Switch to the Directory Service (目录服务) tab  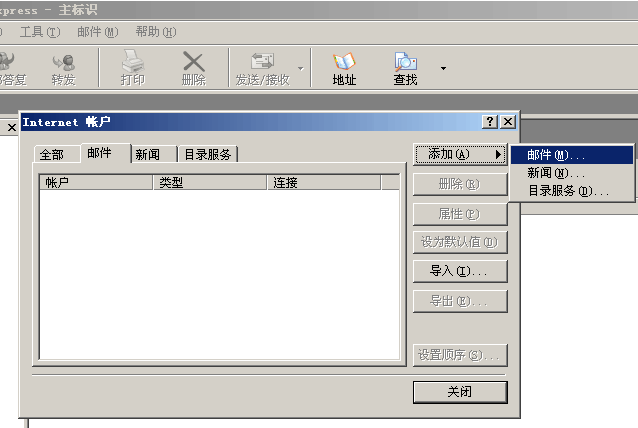point(208,155)
